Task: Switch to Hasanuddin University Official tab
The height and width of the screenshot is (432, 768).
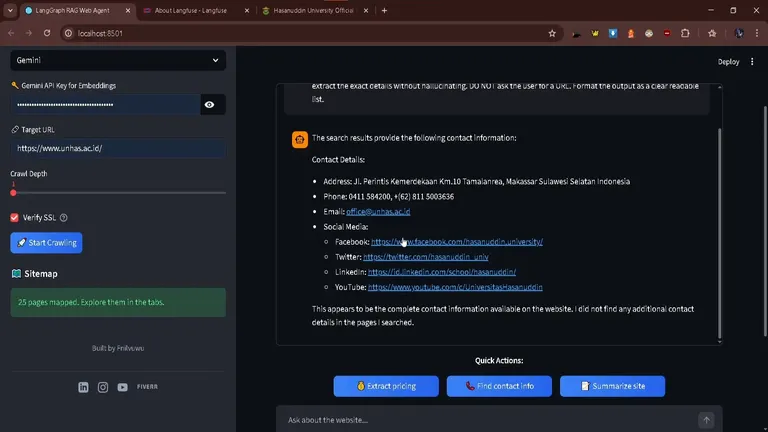Action: pyautogui.click(x=313, y=10)
